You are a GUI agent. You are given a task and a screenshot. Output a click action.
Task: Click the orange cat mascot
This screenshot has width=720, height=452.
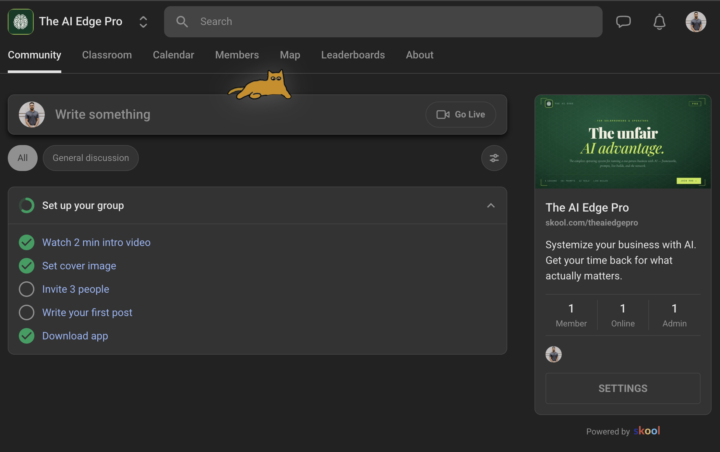tap(260, 85)
